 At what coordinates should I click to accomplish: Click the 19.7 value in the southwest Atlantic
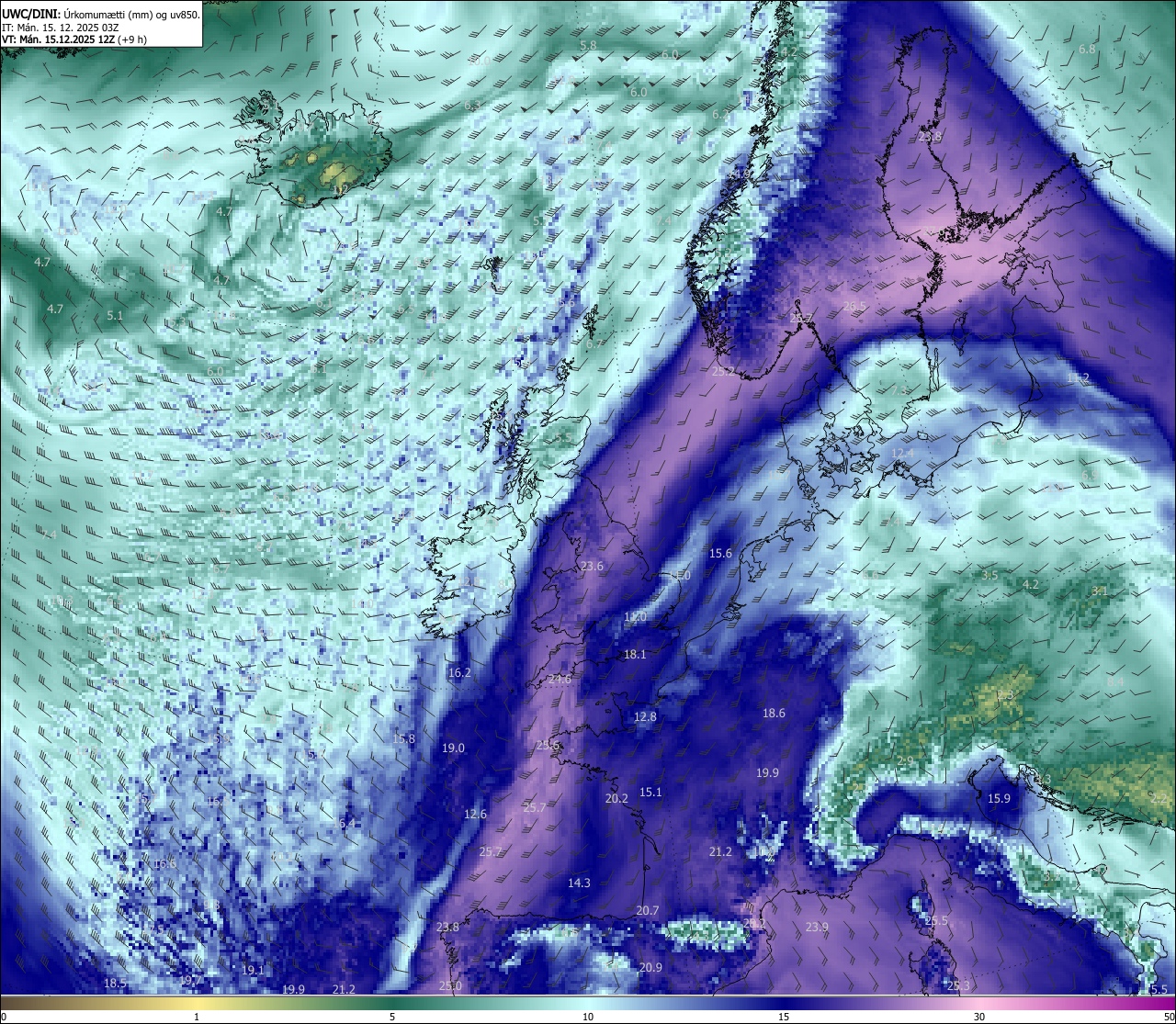(190, 981)
